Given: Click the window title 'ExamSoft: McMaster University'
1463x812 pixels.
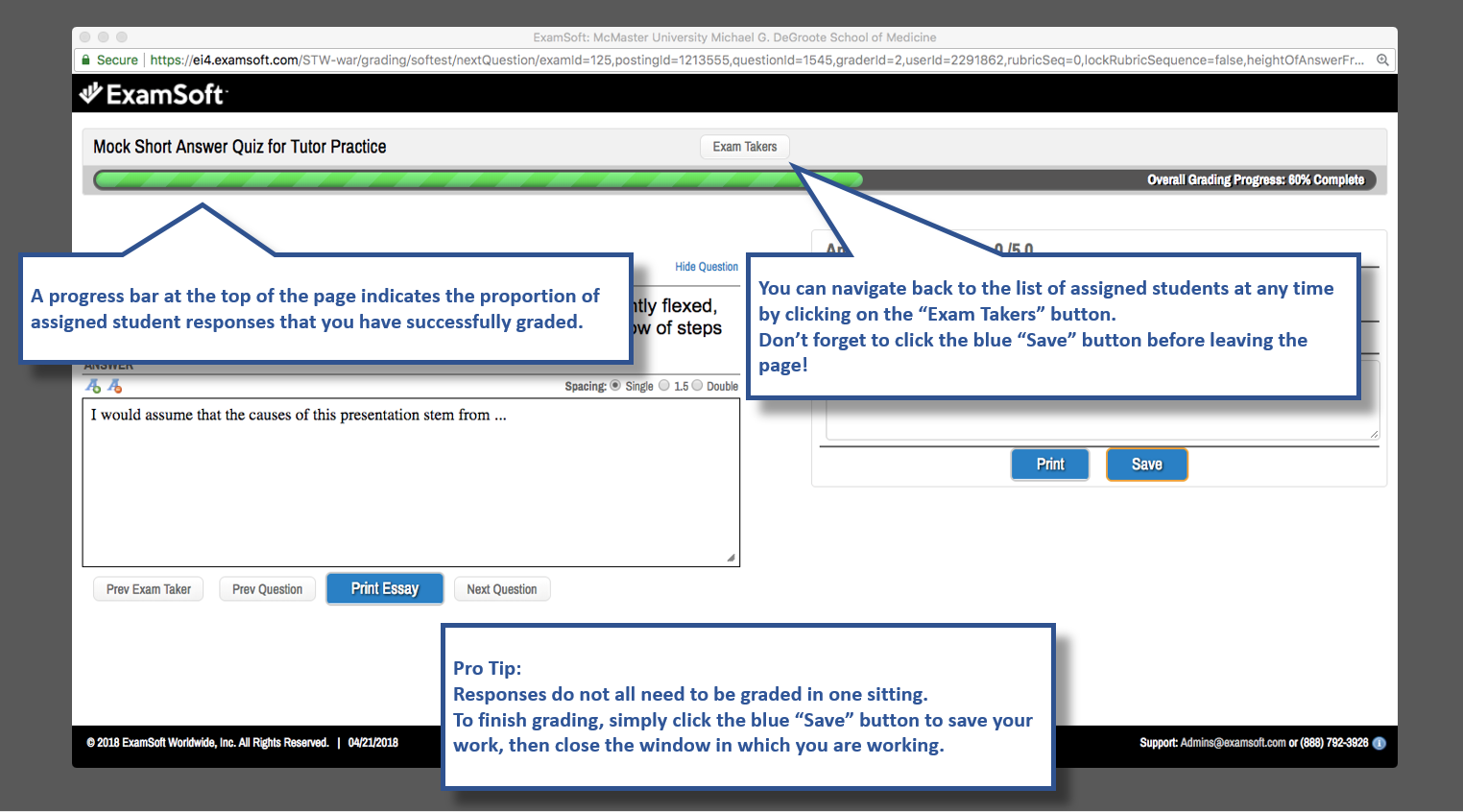Looking at the screenshot, I should coord(734,37).
